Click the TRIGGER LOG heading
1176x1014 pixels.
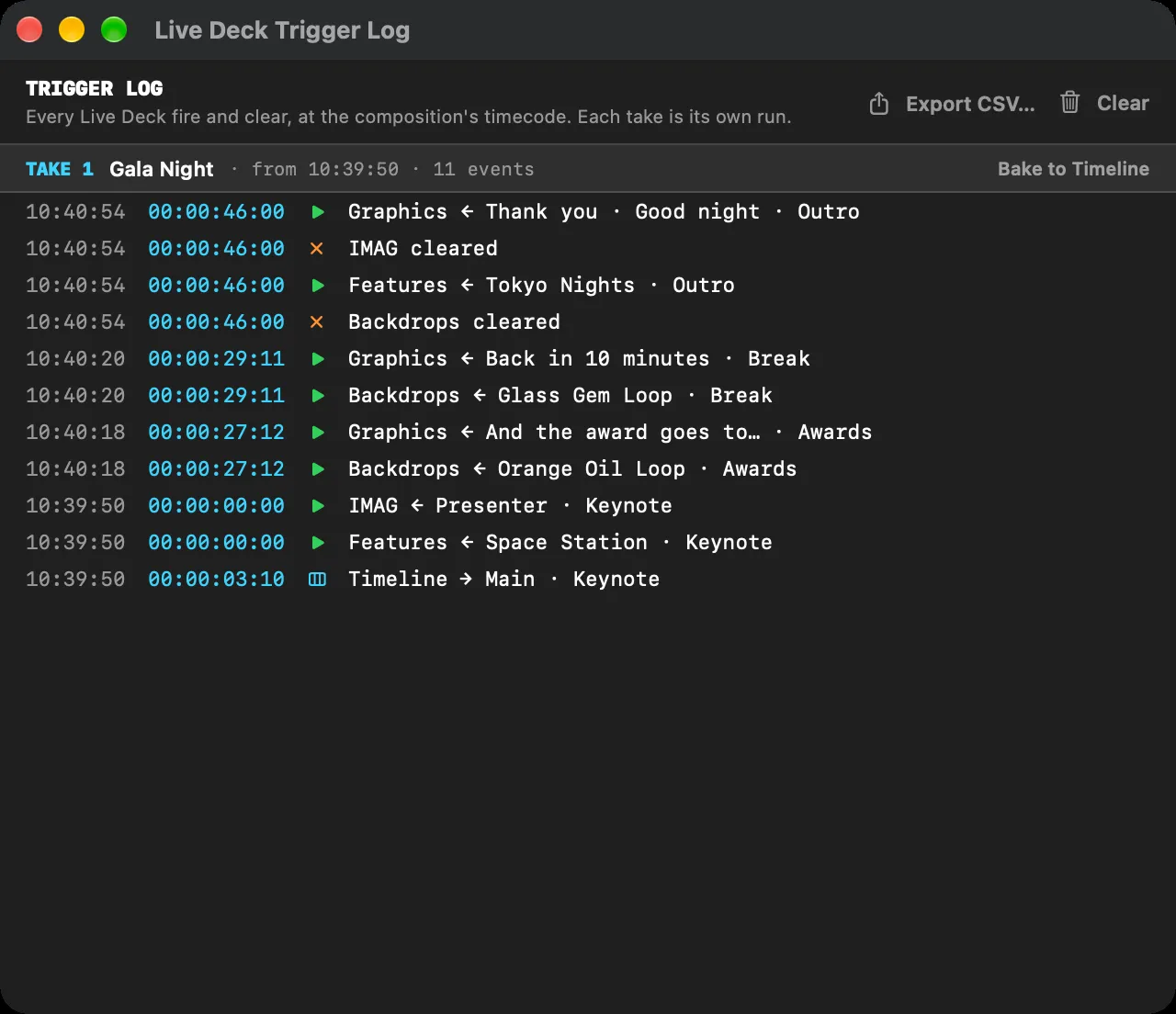95,88
